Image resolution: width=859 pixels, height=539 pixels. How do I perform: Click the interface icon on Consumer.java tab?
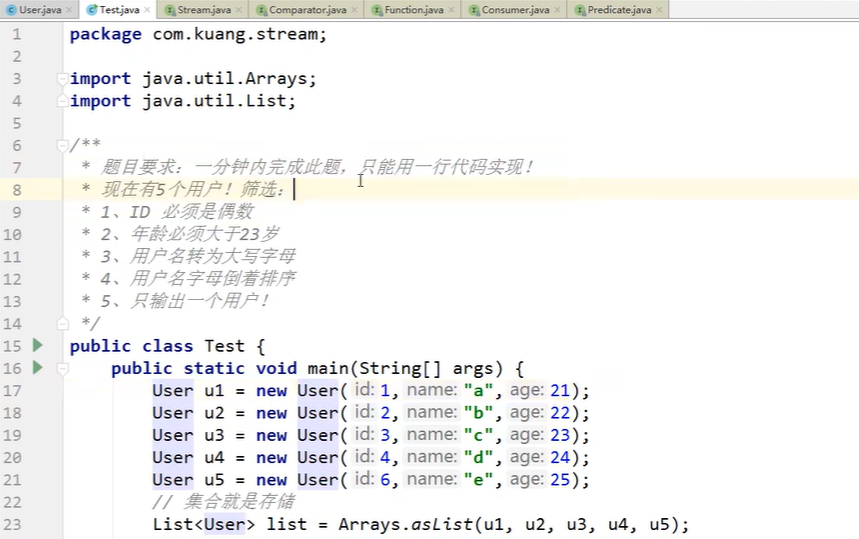click(474, 10)
